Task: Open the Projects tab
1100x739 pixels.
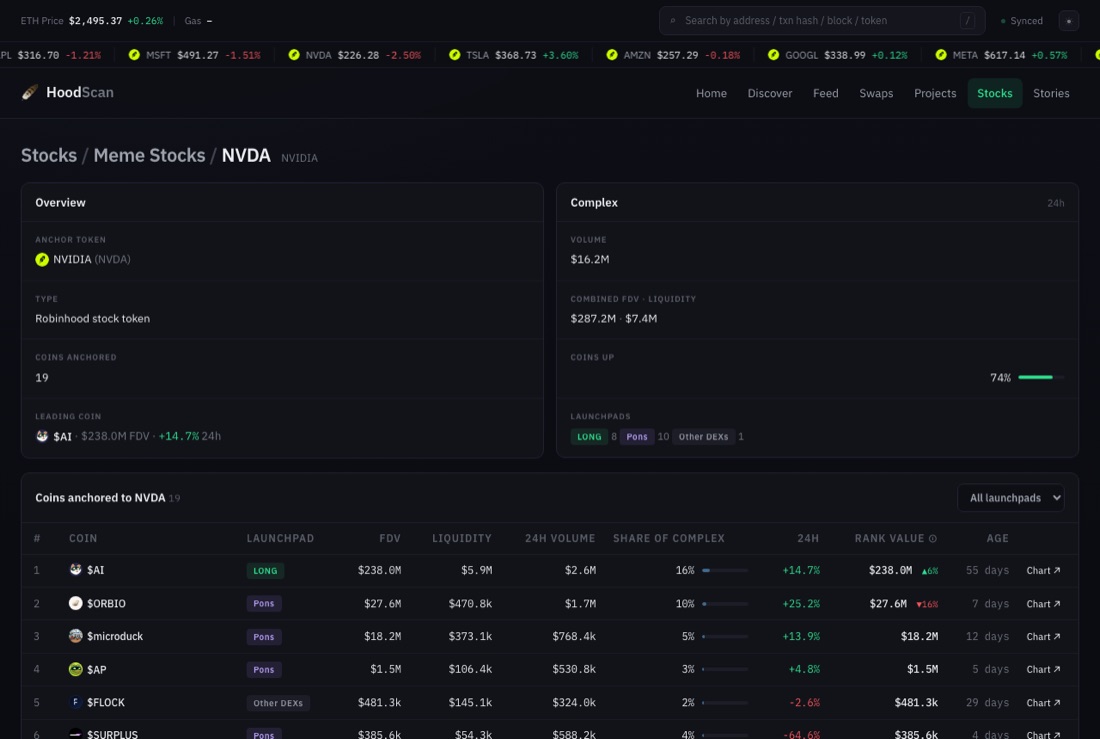Action: pos(934,93)
